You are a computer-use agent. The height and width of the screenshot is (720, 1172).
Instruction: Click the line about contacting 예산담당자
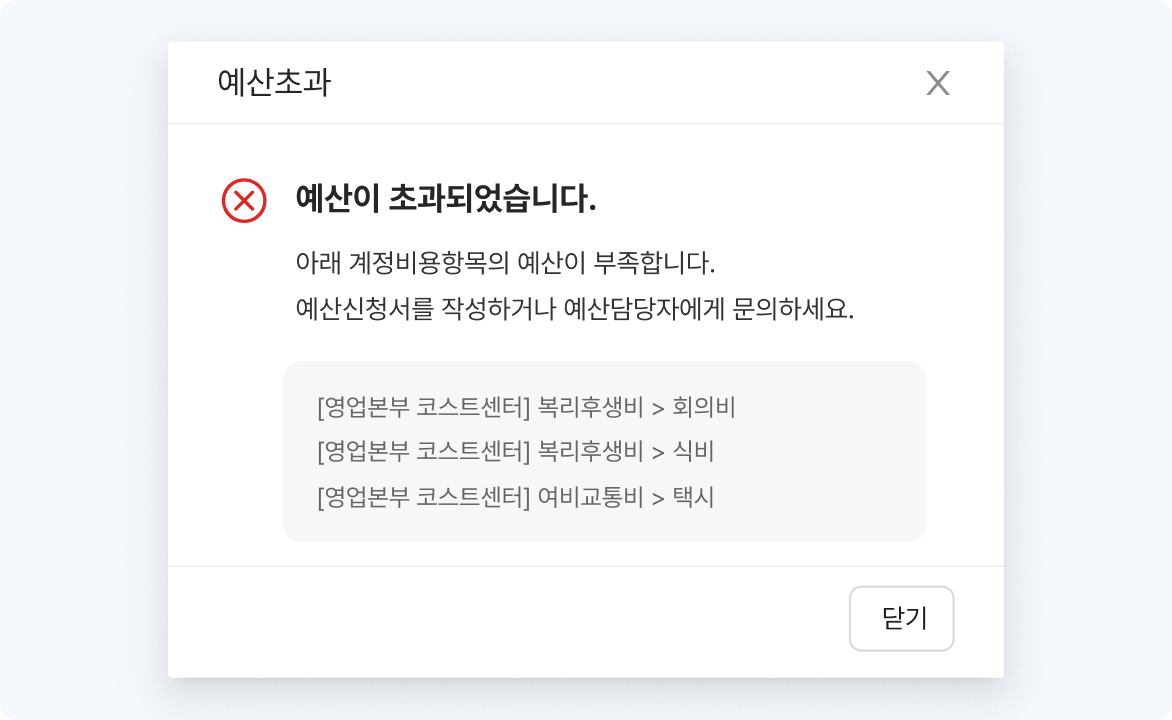click(575, 308)
